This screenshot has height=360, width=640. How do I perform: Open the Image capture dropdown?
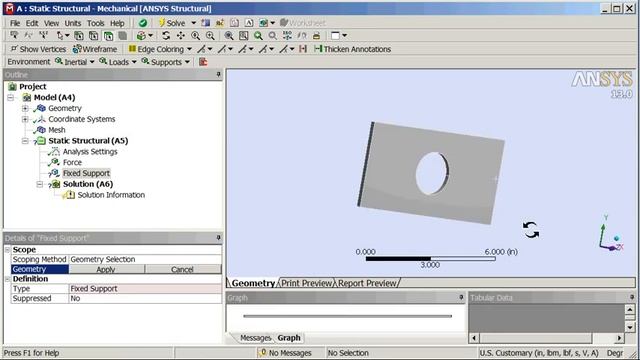tap(273, 23)
